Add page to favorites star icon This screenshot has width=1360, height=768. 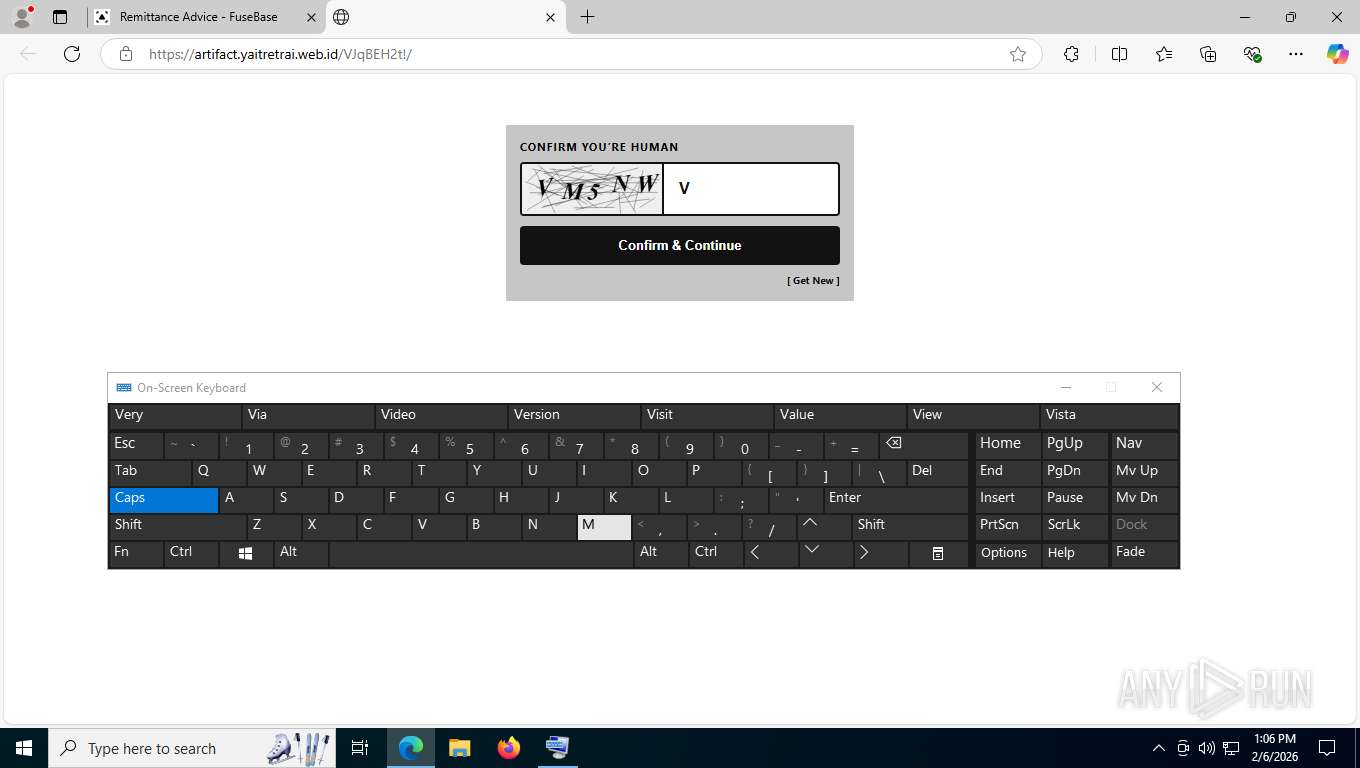[1018, 54]
